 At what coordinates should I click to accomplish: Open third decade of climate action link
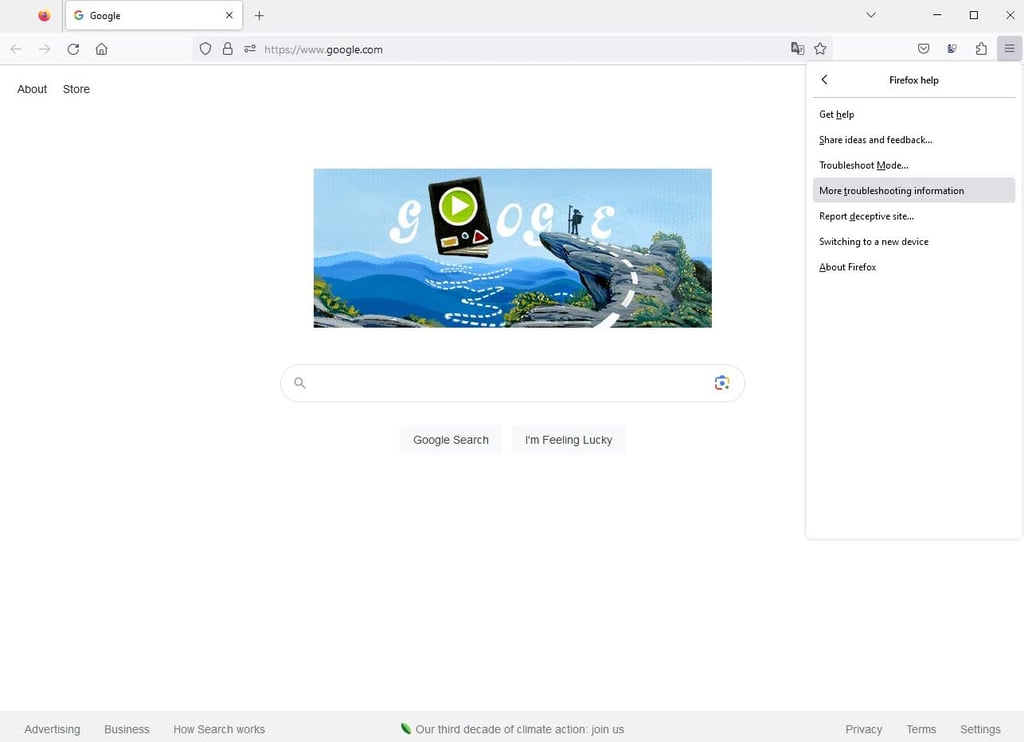click(x=513, y=730)
